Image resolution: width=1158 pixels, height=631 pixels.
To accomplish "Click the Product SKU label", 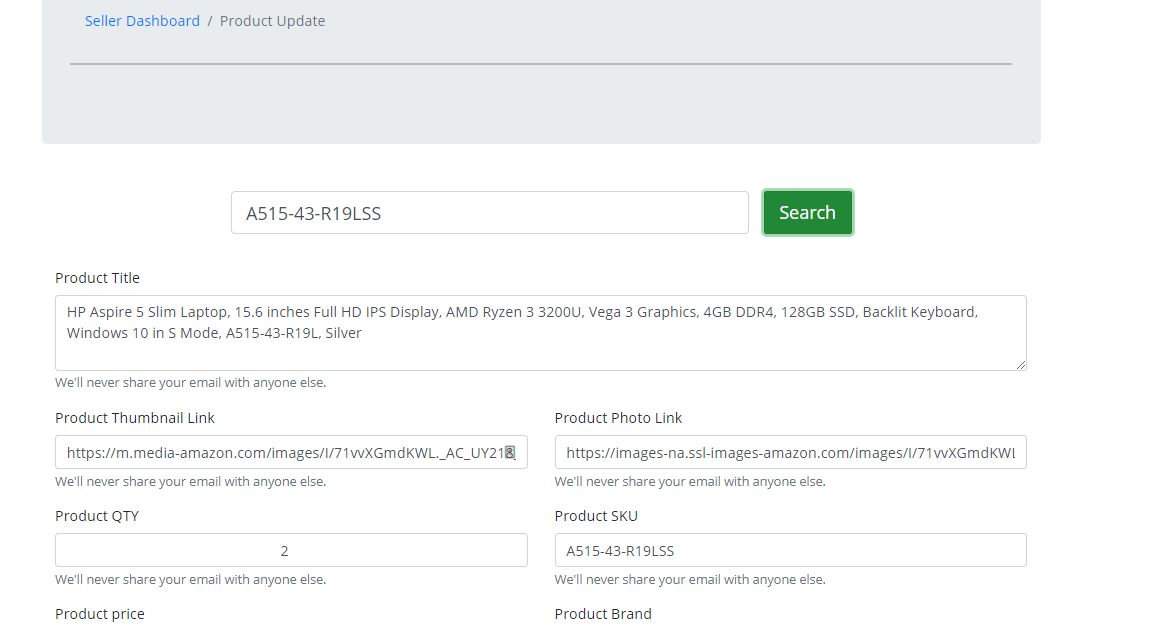I will coord(596,516).
